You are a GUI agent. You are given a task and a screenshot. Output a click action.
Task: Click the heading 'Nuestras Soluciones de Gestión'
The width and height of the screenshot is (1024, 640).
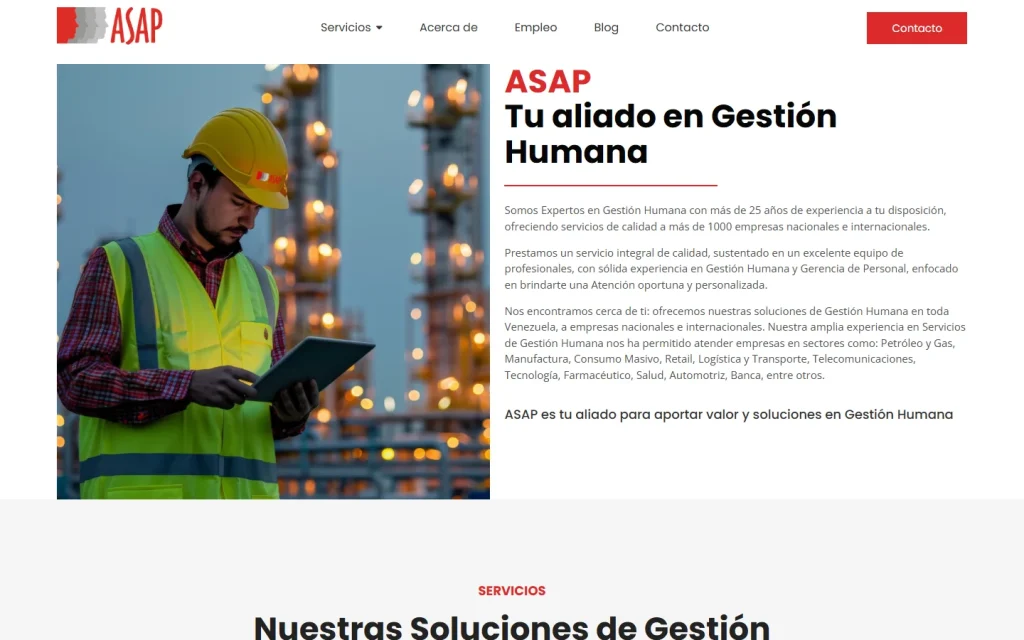coord(512,627)
